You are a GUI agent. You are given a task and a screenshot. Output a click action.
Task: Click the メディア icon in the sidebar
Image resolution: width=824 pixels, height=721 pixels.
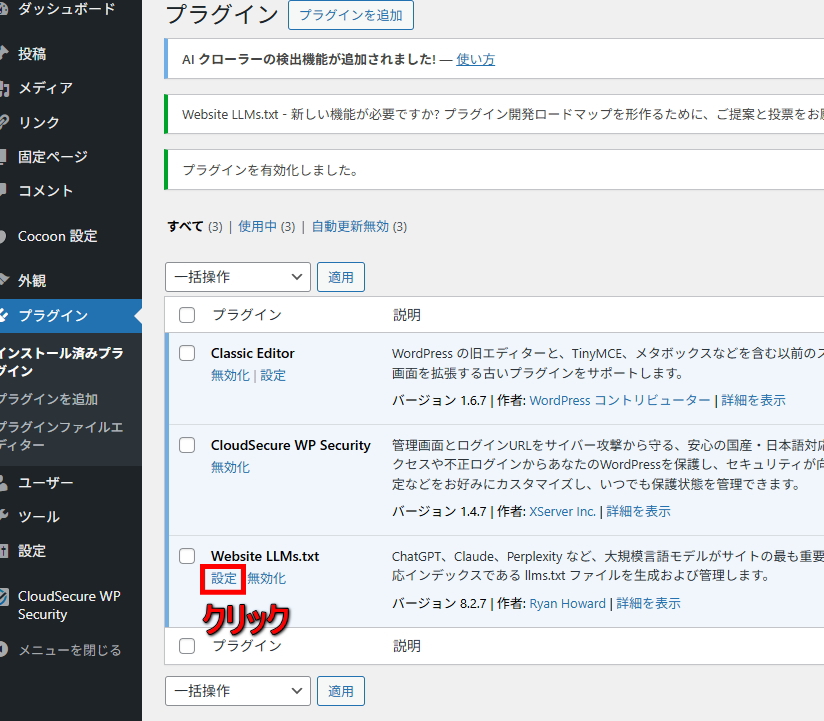[x=4, y=88]
